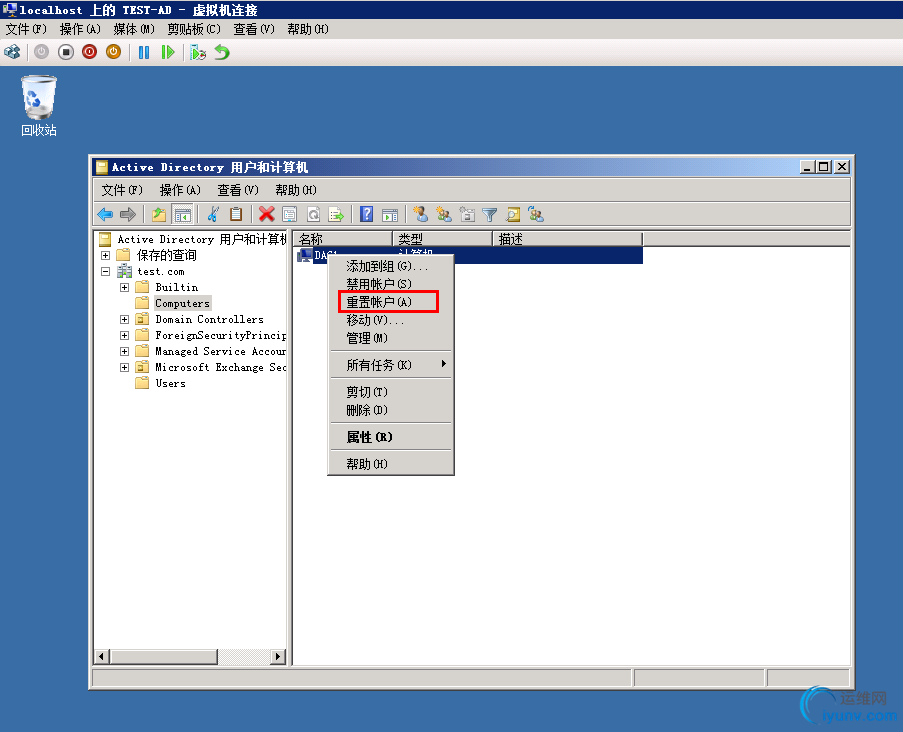Screen dimensions: 903x732
Task: Pause the virtual machine
Action: 144,52
